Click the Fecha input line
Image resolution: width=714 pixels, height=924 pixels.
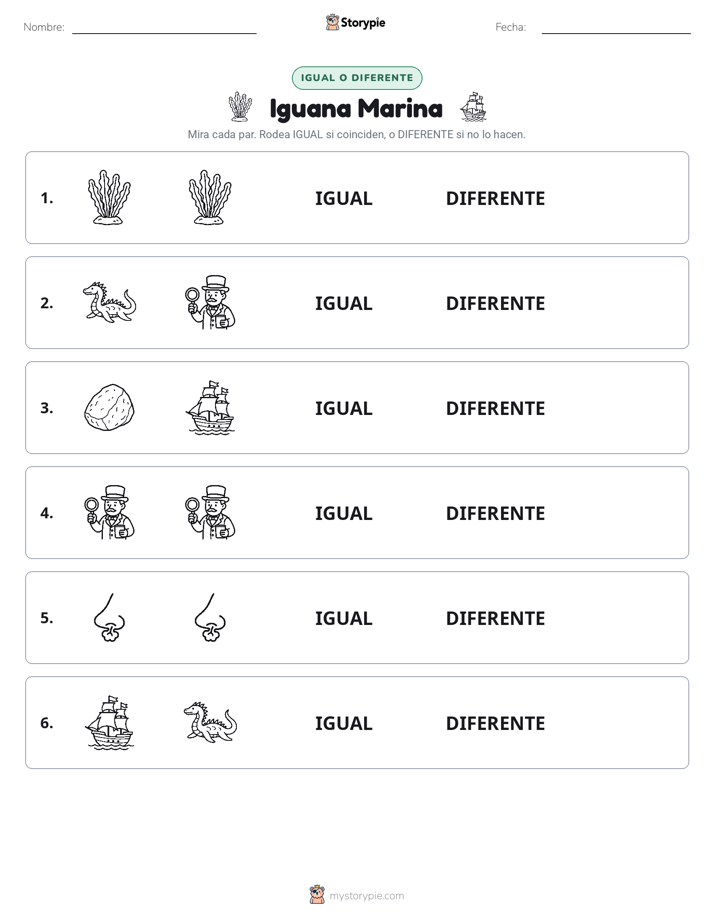[x=616, y=28]
